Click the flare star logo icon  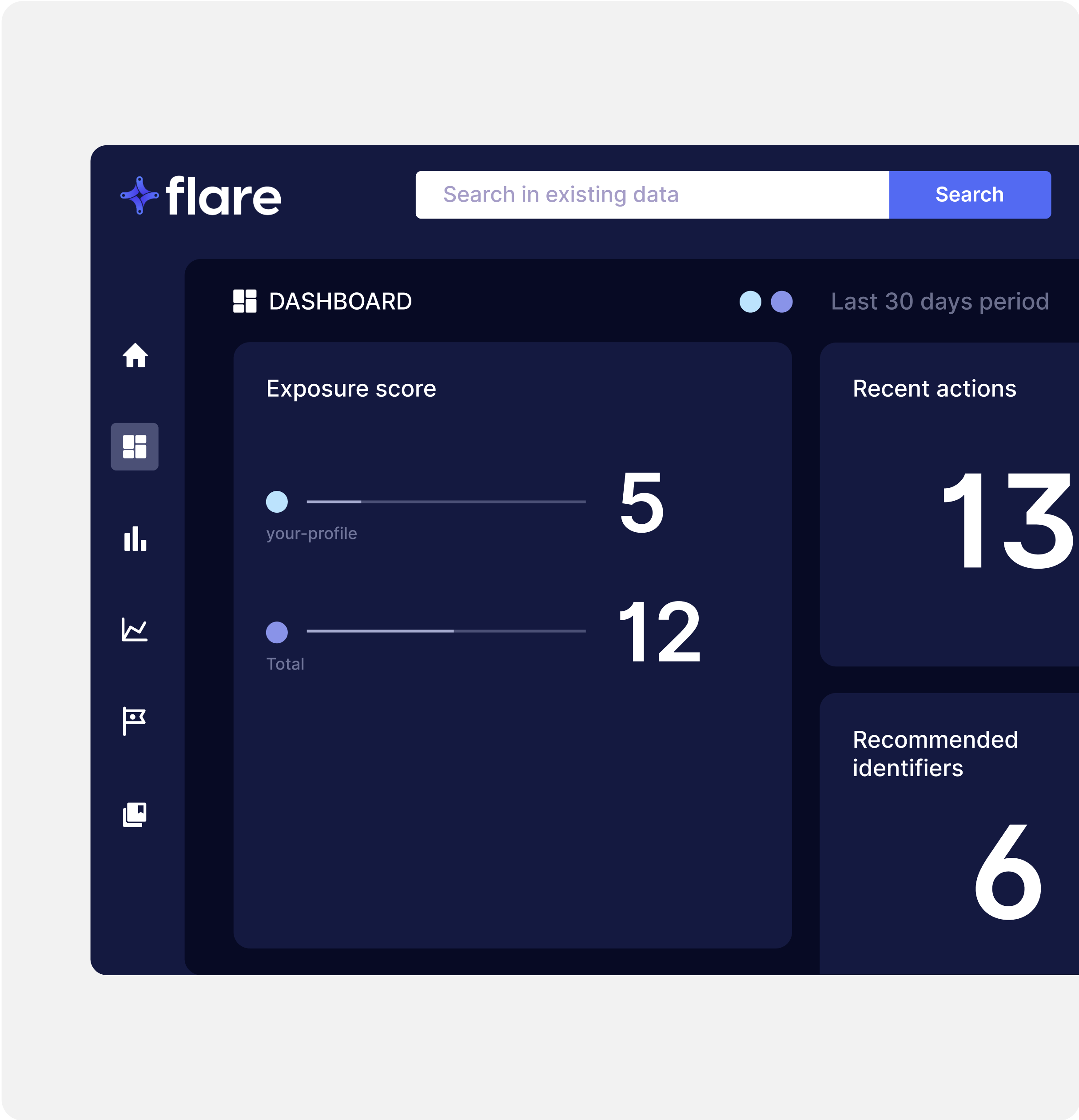pyautogui.click(x=139, y=195)
